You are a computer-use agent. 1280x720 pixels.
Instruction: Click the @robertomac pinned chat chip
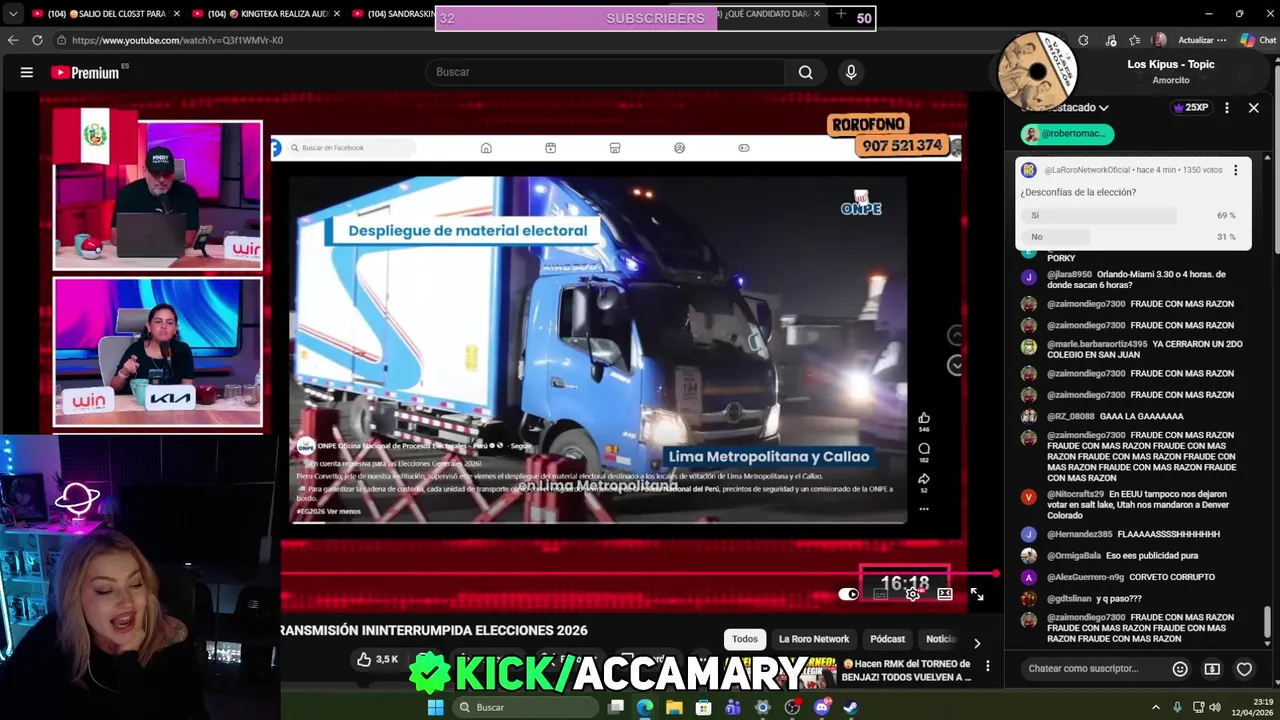point(1067,133)
